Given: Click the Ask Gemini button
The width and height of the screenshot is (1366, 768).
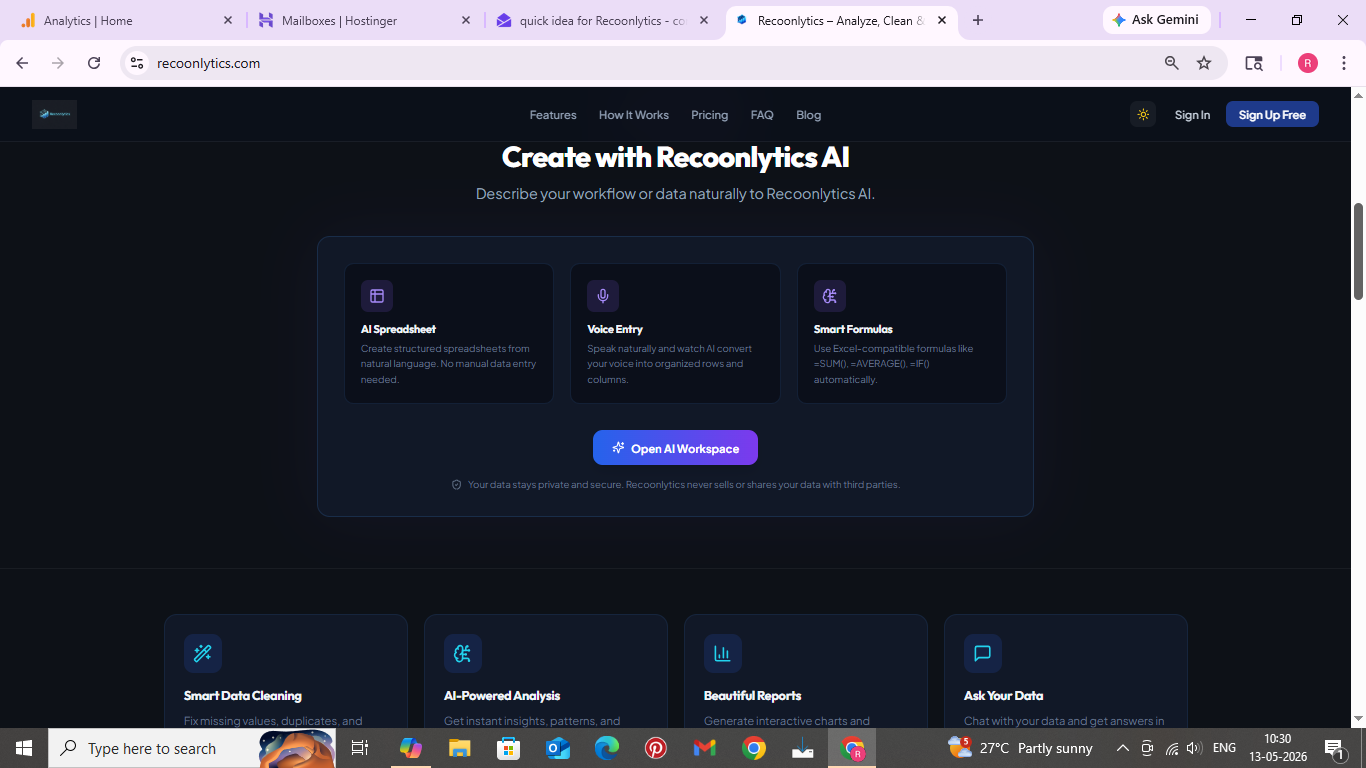Looking at the screenshot, I should pos(1156,20).
